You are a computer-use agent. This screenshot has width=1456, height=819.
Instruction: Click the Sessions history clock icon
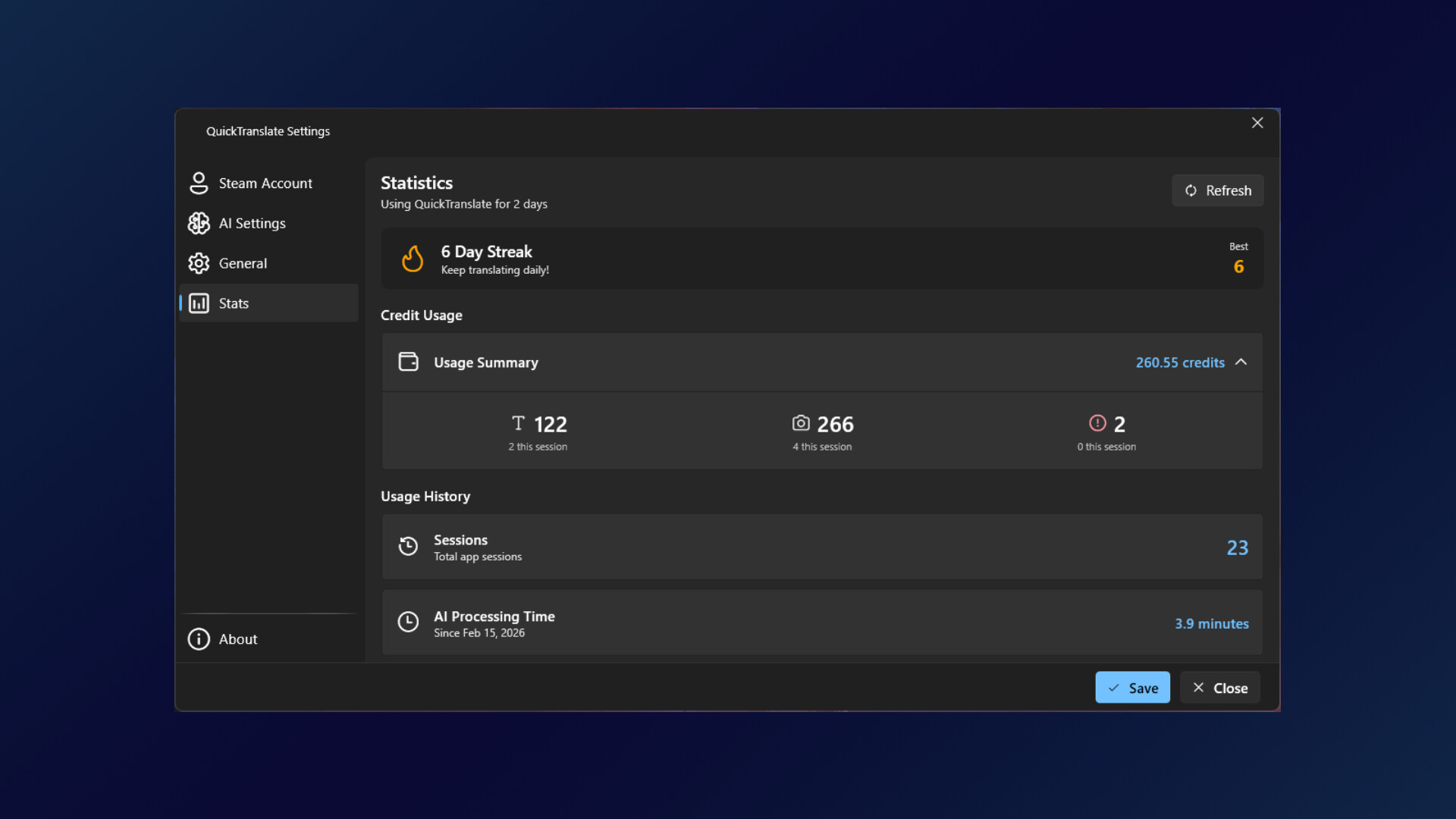click(x=408, y=547)
